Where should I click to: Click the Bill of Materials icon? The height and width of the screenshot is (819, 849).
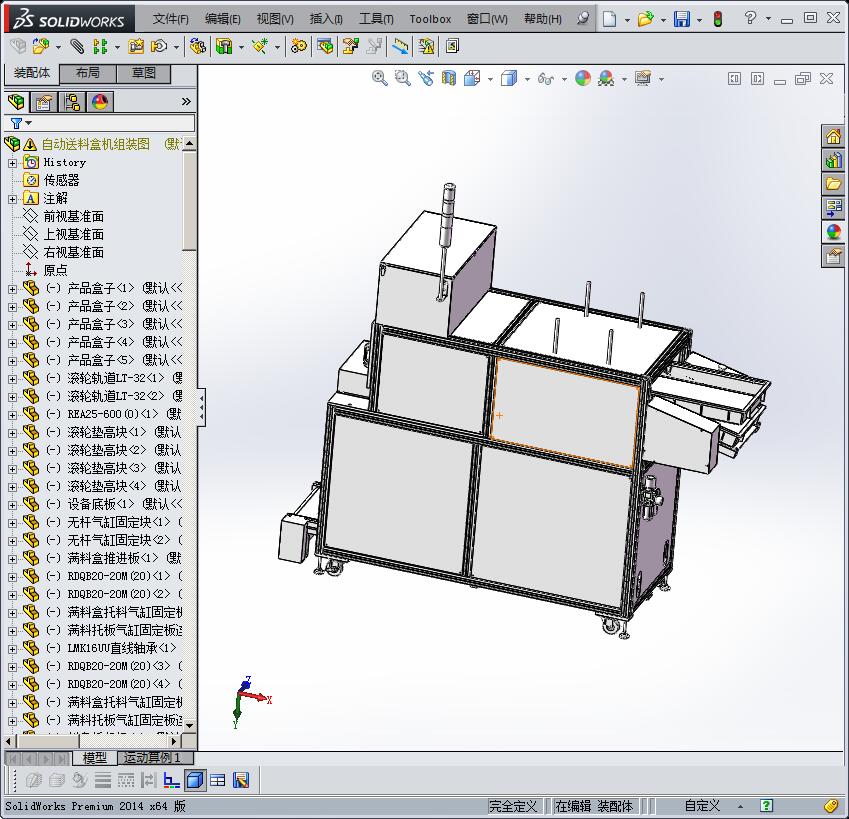pyautogui.click(x=325, y=47)
